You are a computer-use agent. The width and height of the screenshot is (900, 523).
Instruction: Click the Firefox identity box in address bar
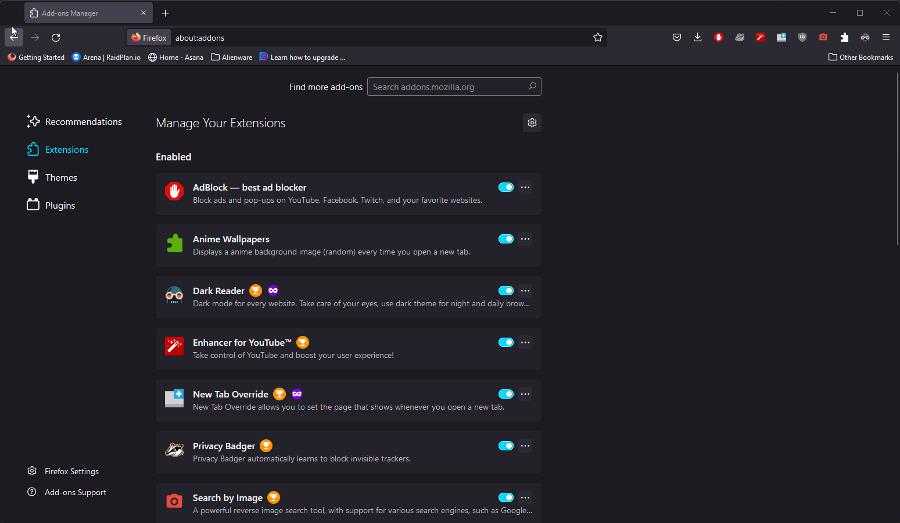(x=149, y=38)
